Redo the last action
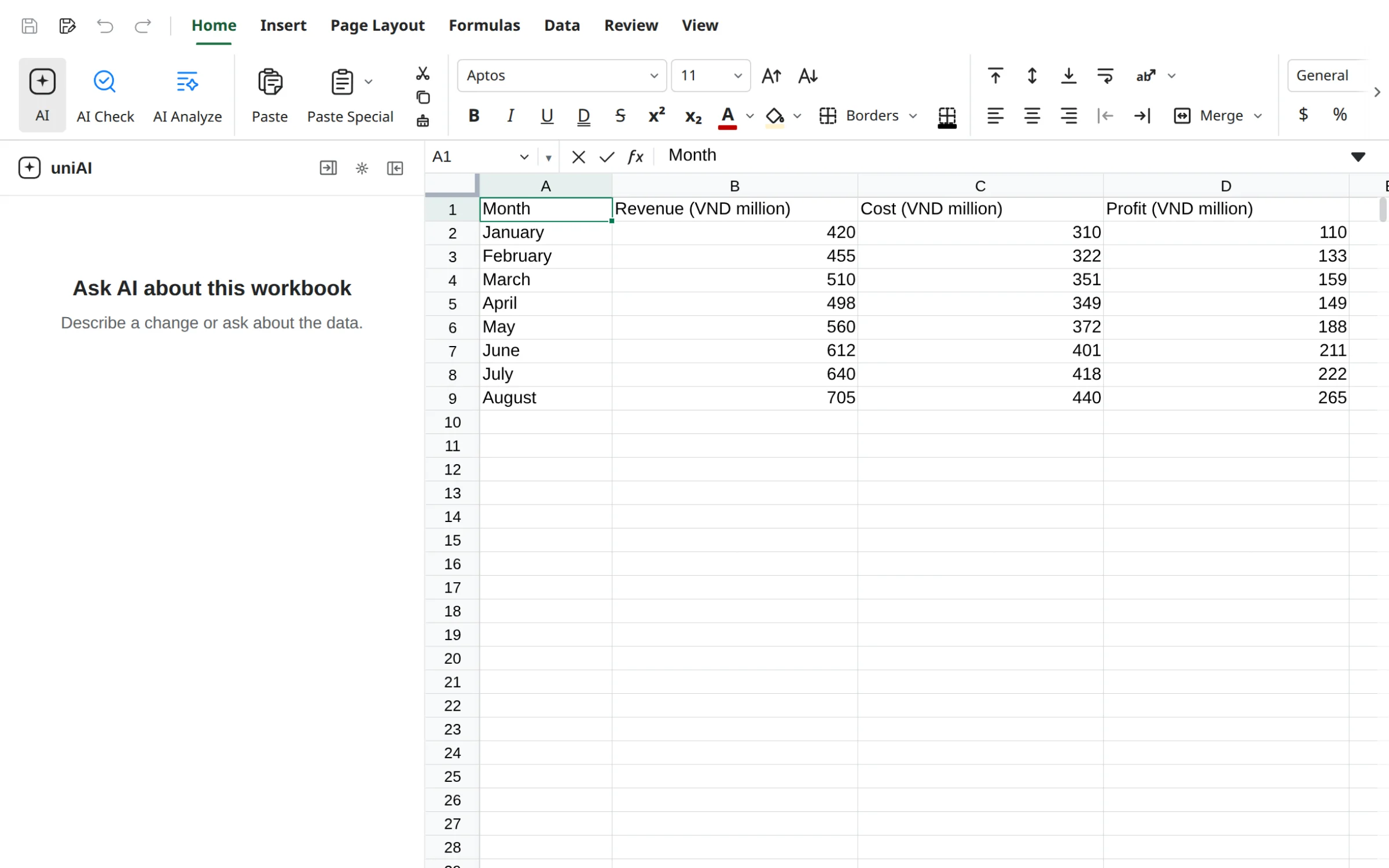Screen dimensions: 1389x868 click(x=143, y=26)
